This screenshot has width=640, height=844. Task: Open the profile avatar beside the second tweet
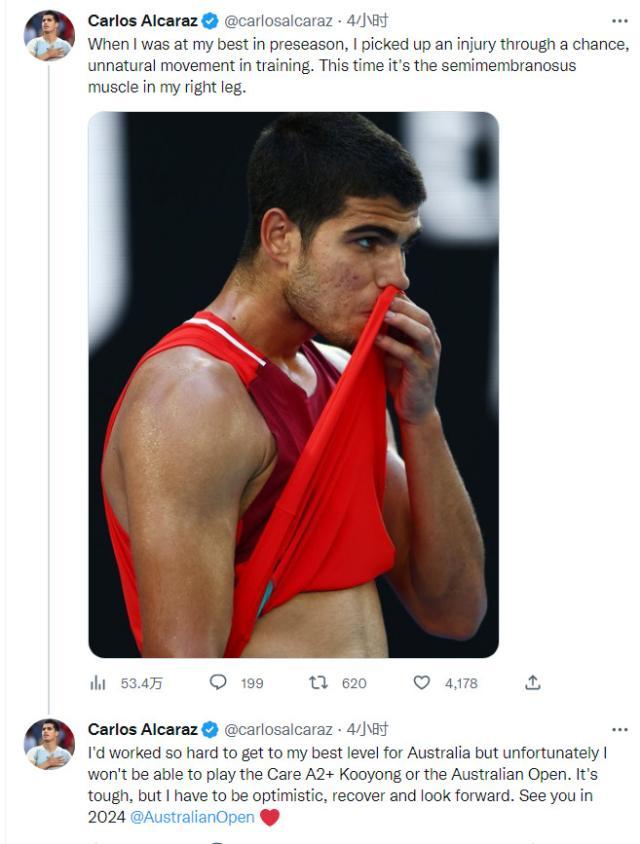(50, 744)
